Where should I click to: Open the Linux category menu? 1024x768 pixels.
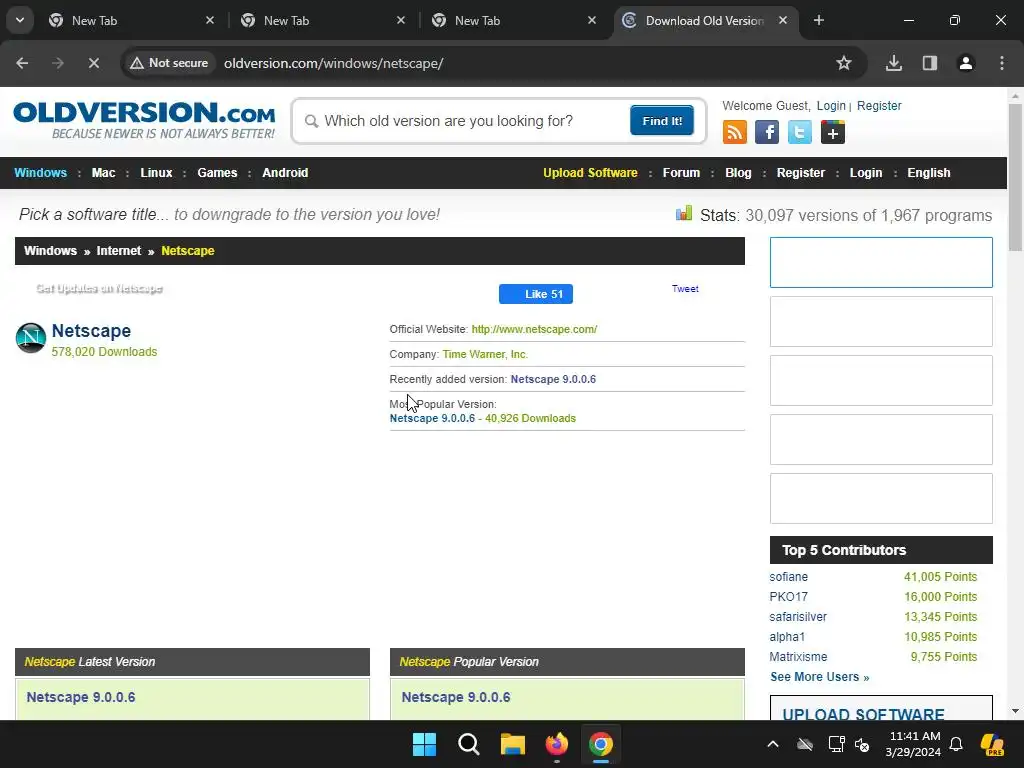[x=156, y=173]
